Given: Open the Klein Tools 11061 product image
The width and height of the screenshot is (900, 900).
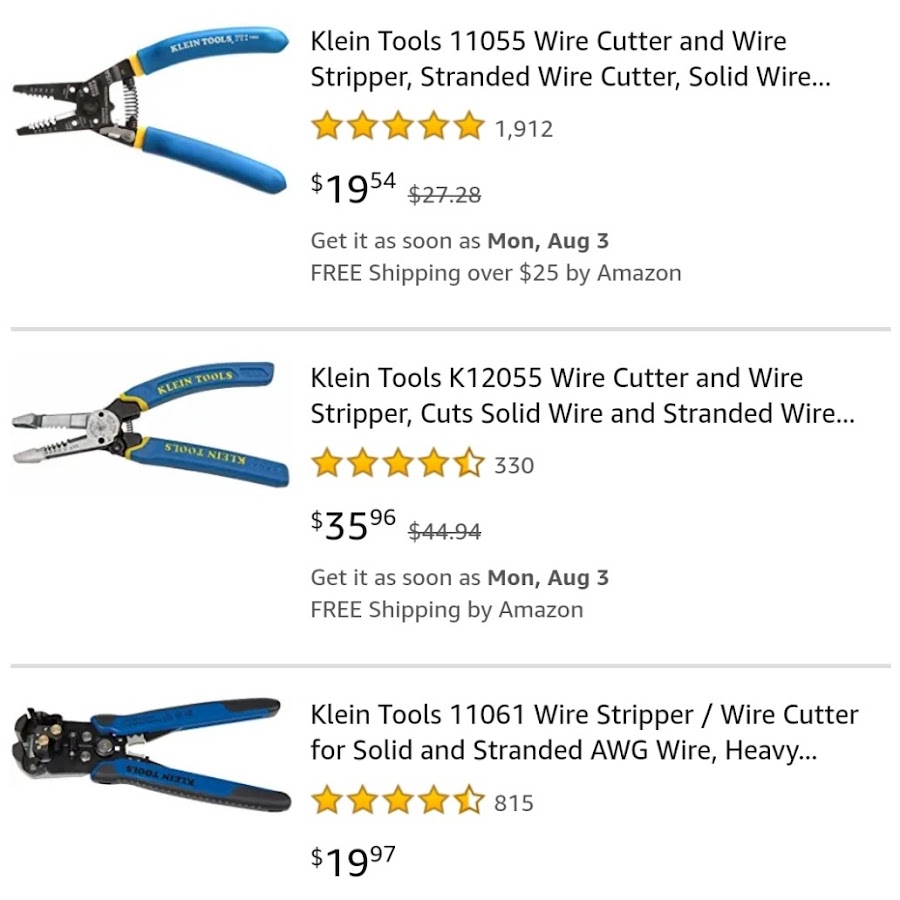Looking at the screenshot, I should [x=150, y=755].
